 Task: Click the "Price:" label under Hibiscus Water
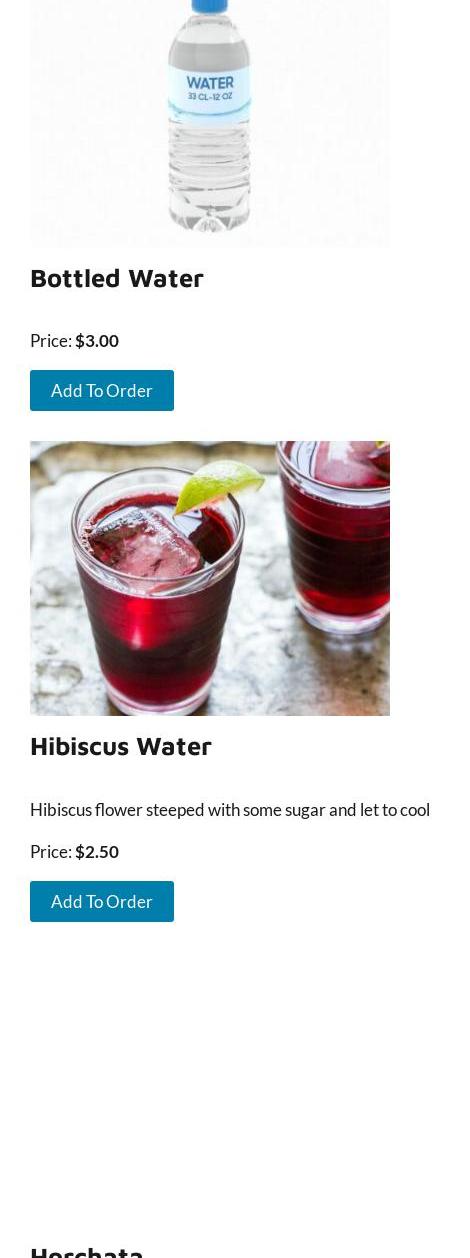click(51, 852)
